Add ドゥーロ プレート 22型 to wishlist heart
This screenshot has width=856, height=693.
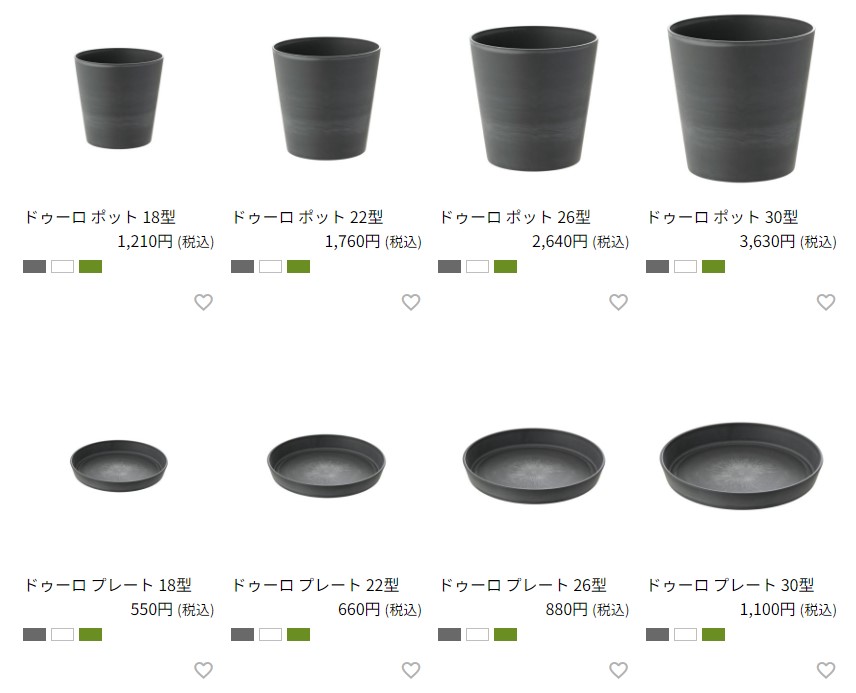pyautogui.click(x=411, y=670)
